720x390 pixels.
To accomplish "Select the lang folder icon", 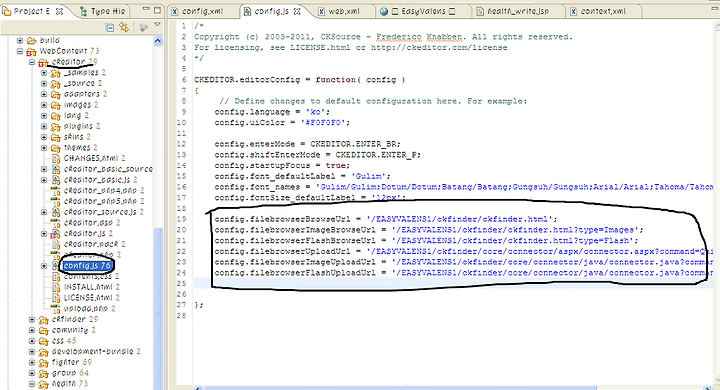I will pyautogui.click(x=56, y=116).
